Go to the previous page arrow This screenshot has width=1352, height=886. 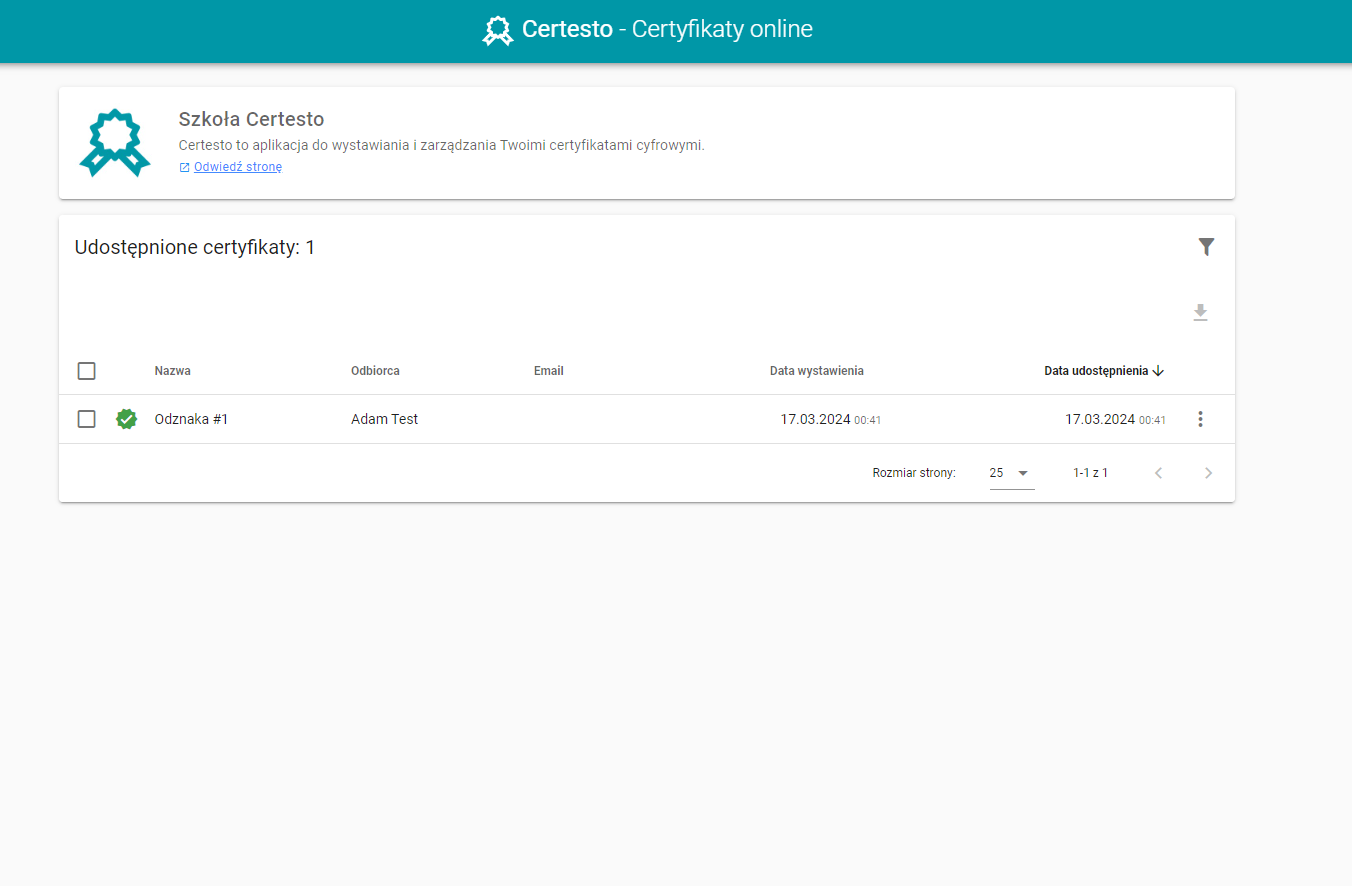point(1159,473)
